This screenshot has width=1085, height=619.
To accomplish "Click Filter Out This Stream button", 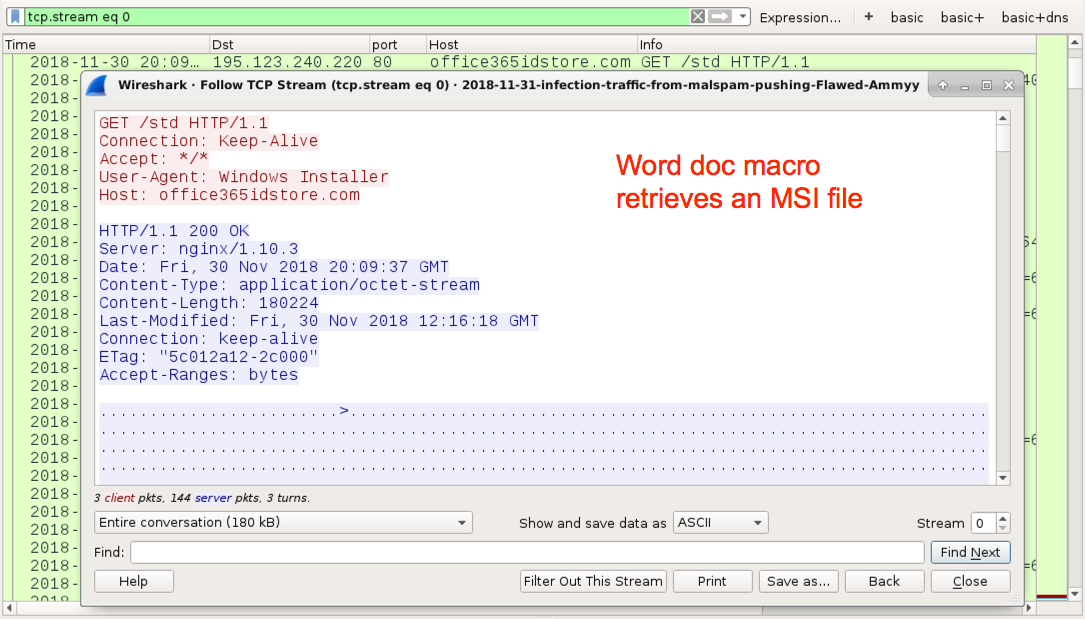I will tap(593, 581).
